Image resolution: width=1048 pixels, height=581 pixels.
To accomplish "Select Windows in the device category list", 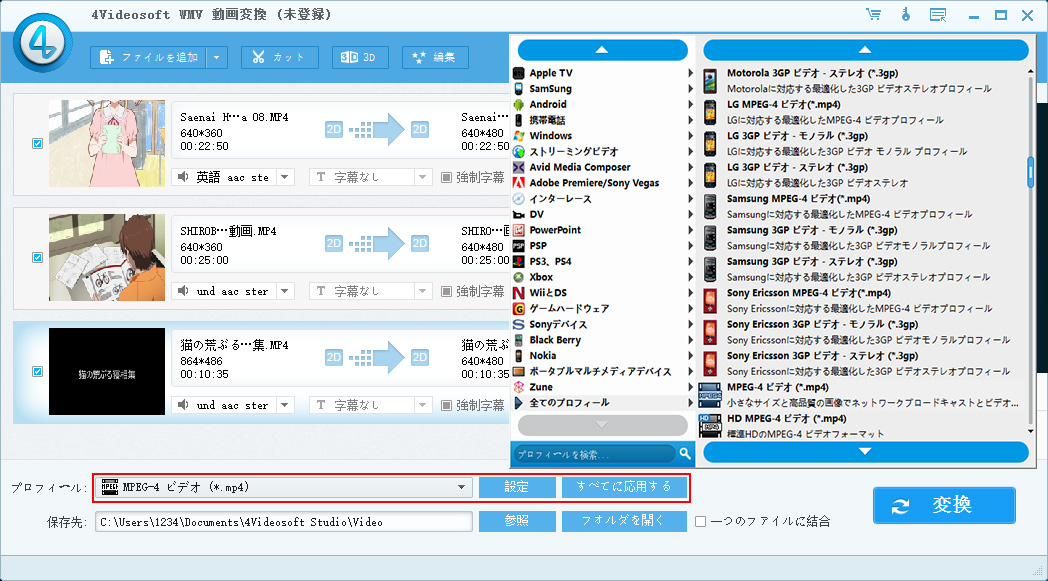I will tap(552, 135).
